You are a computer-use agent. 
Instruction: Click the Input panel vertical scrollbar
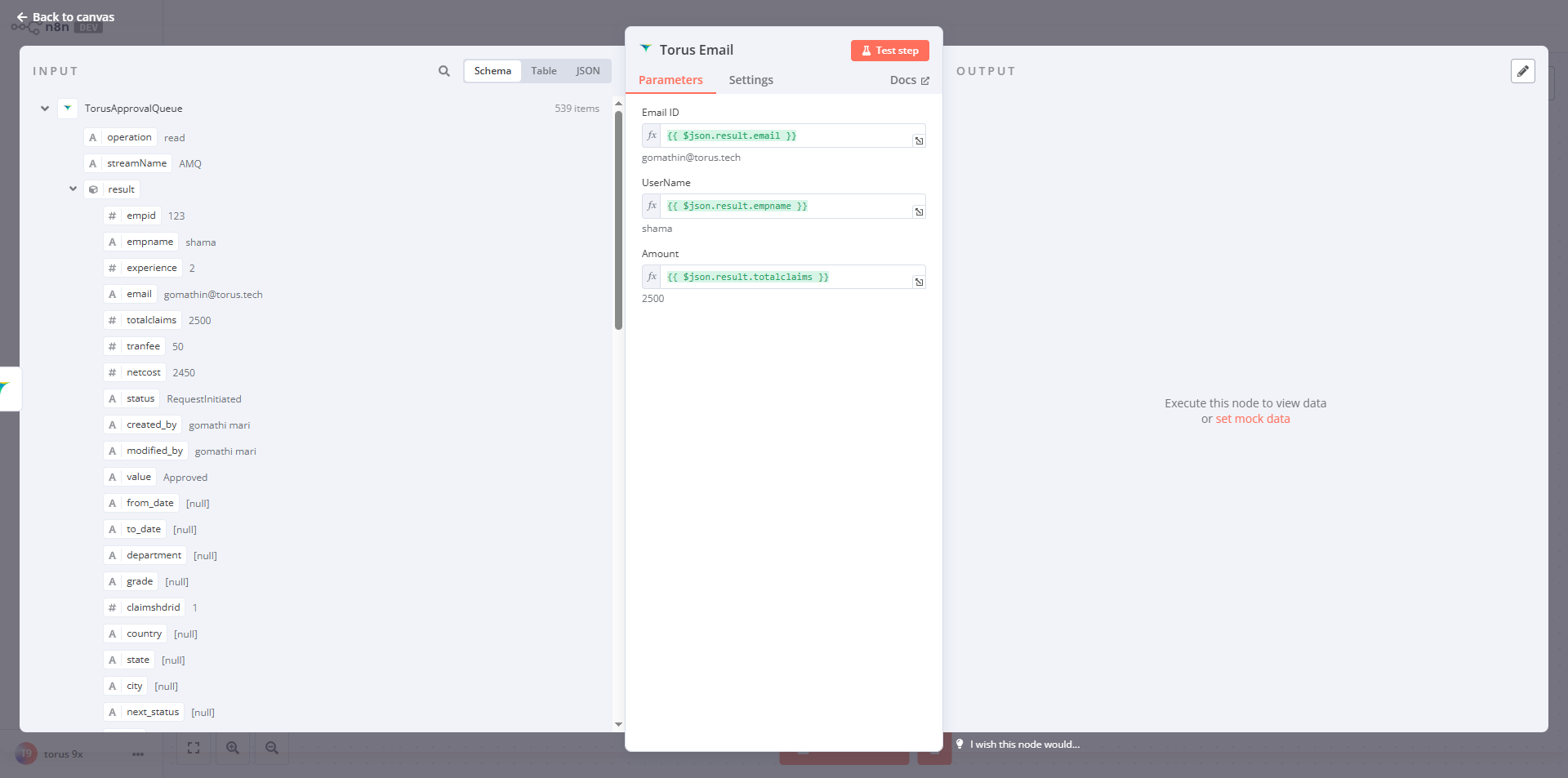tap(618, 220)
